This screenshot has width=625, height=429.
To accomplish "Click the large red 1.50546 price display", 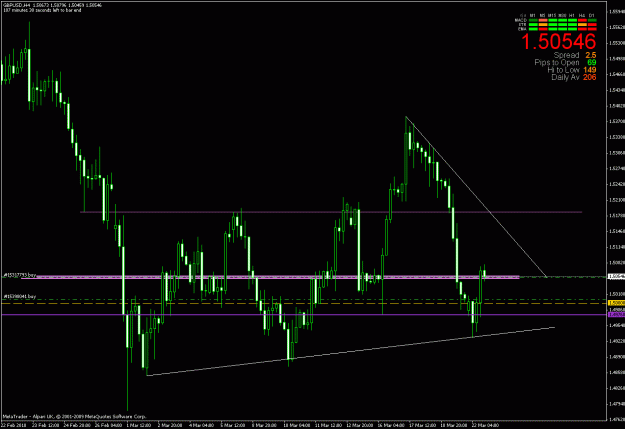I will point(558,42).
